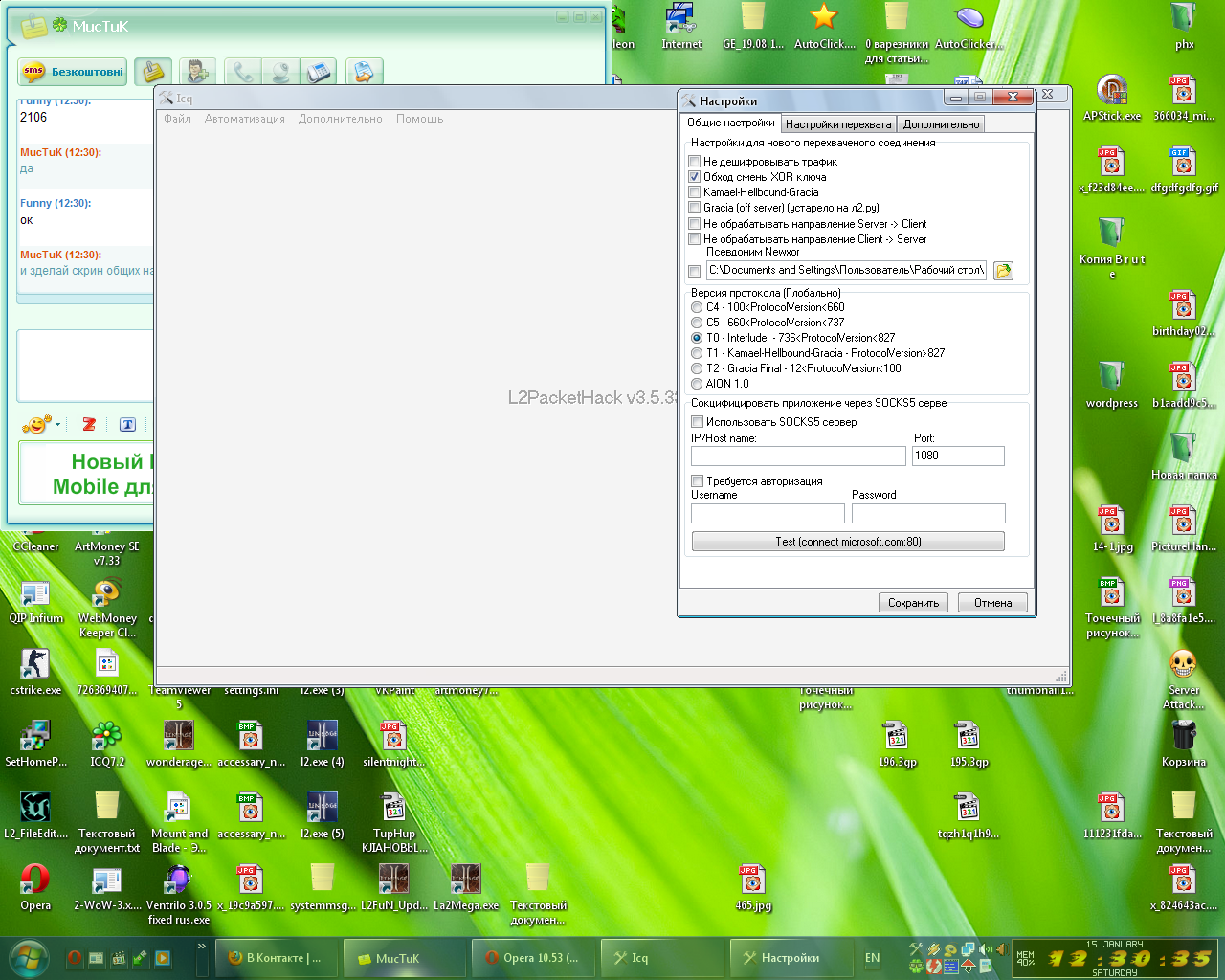Open the Помощь menu
Image resolution: width=1225 pixels, height=980 pixels.
419,119
